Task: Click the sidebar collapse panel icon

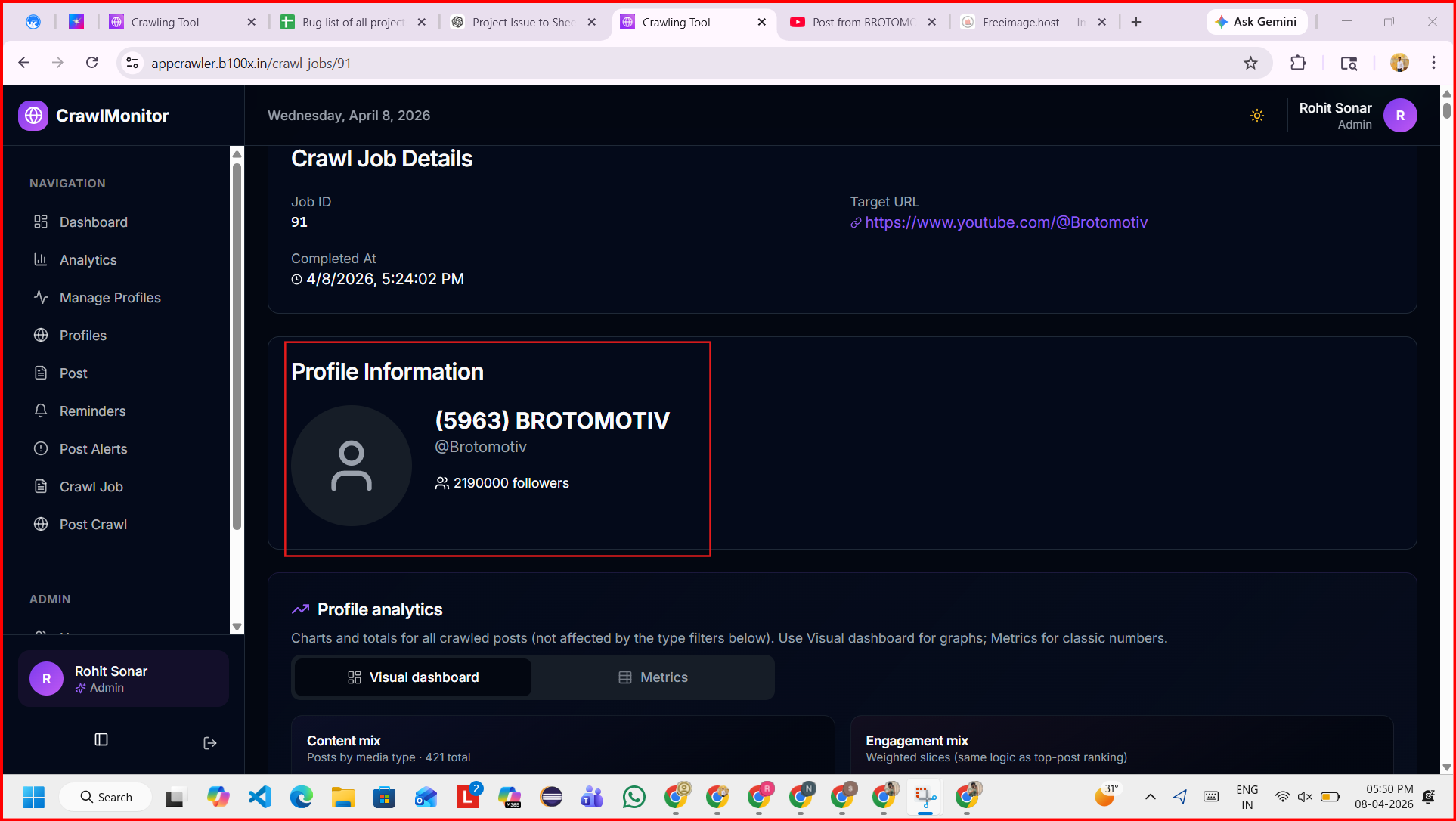Action: [x=101, y=739]
